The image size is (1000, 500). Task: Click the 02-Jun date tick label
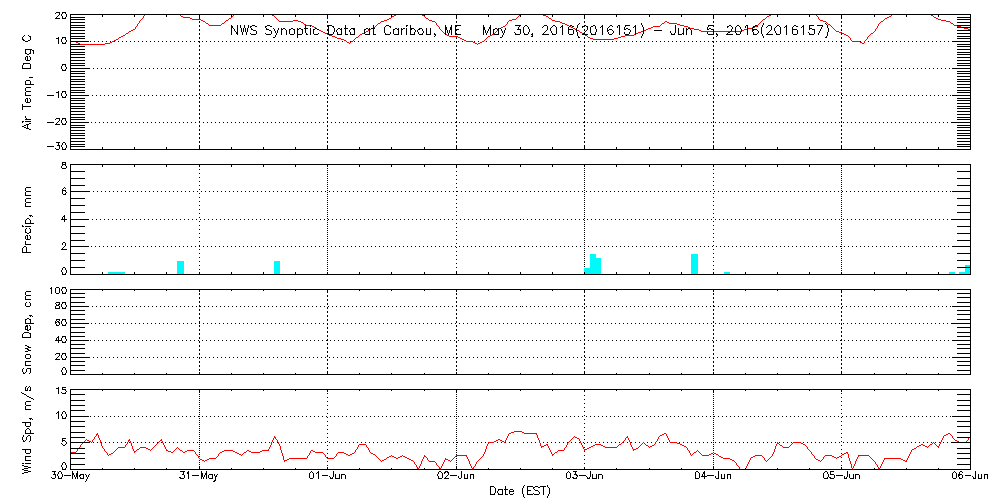point(456,478)
